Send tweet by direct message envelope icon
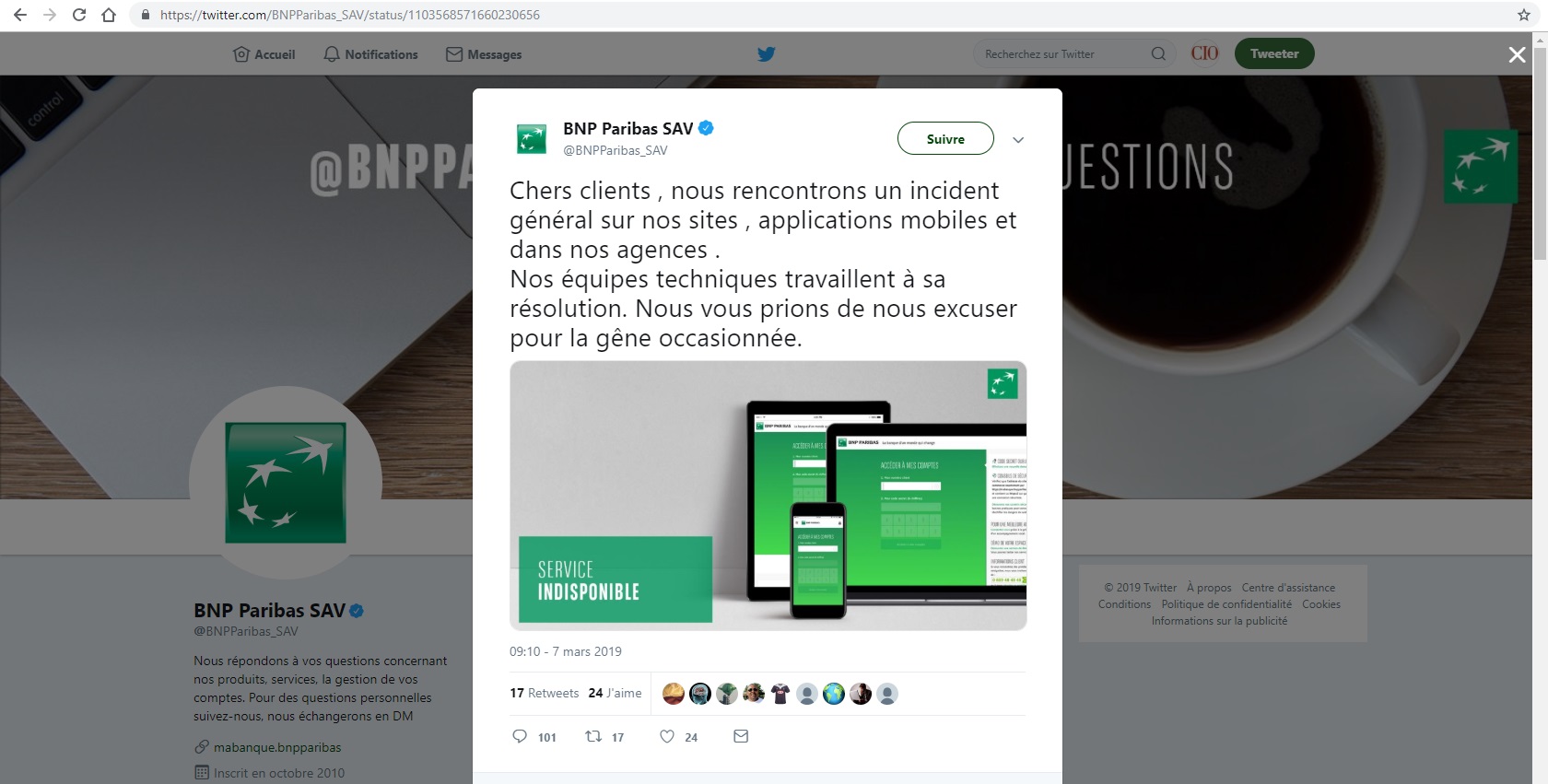The height and width of the screenshot is (784, 1548). pos(741,736)
